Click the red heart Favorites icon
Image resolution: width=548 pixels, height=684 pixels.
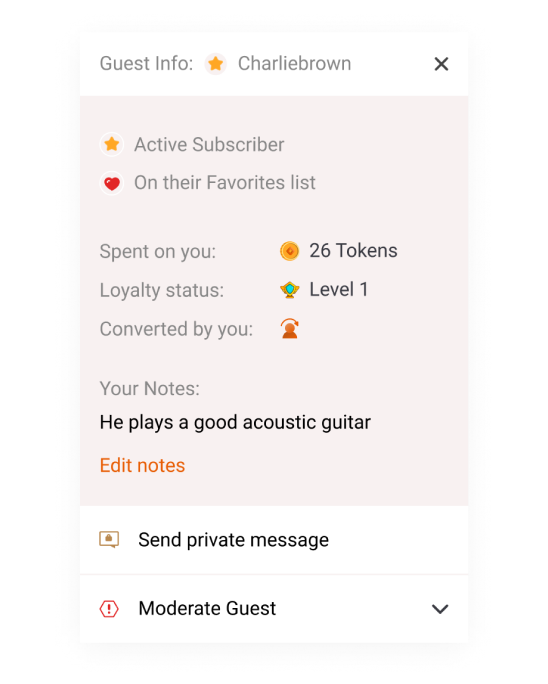pos(112,183)
